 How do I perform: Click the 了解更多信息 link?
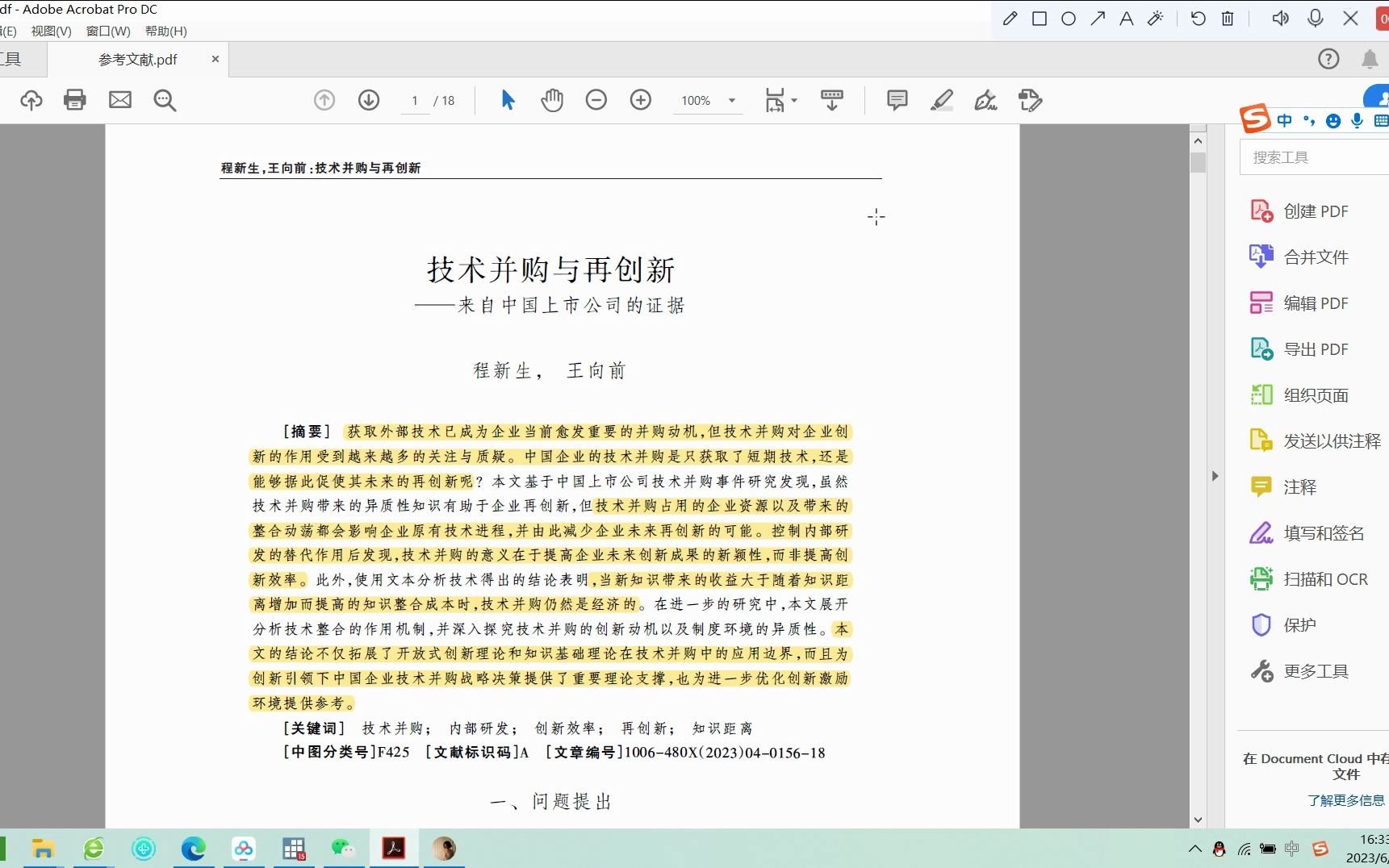click(1346, 800)
